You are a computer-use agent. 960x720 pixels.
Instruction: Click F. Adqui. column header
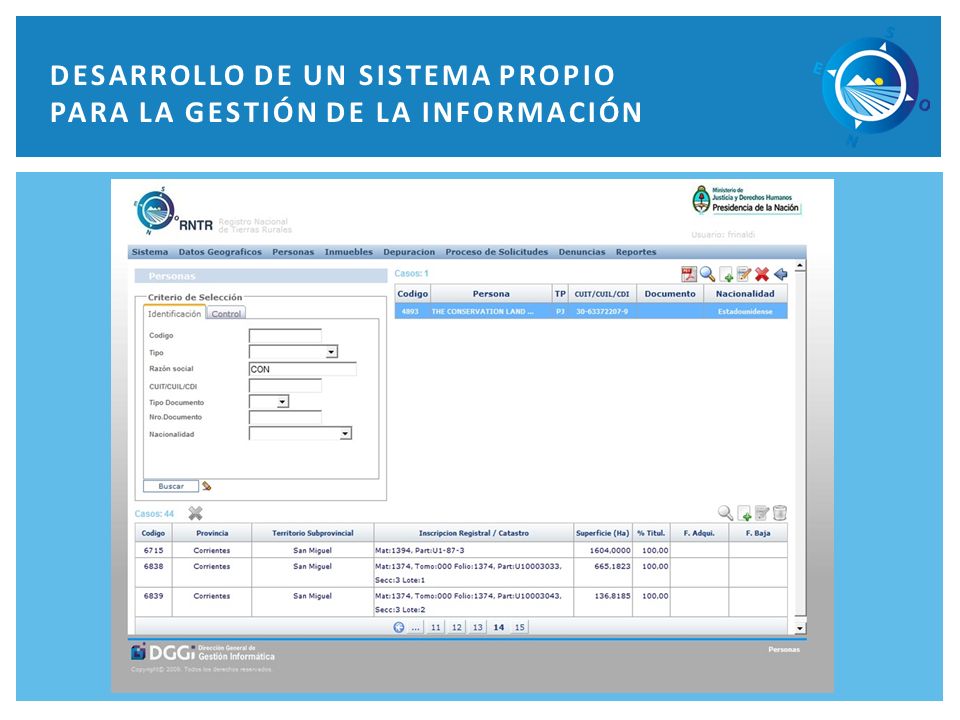[x=699, y=533]
